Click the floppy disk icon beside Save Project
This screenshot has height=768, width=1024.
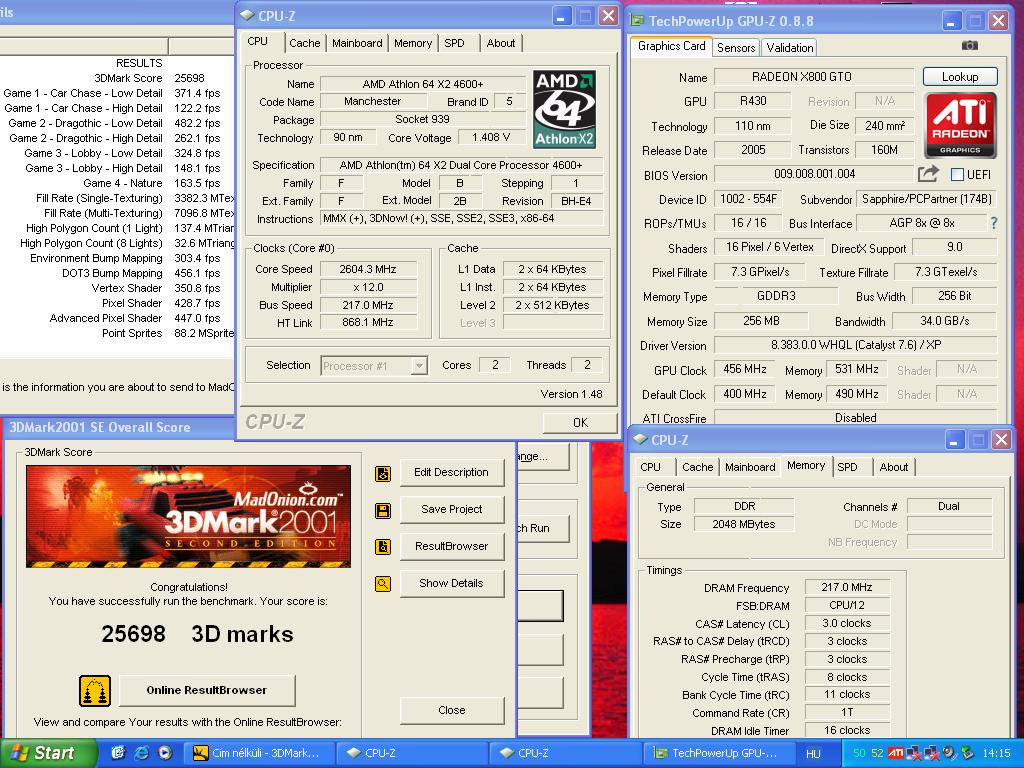383,510
